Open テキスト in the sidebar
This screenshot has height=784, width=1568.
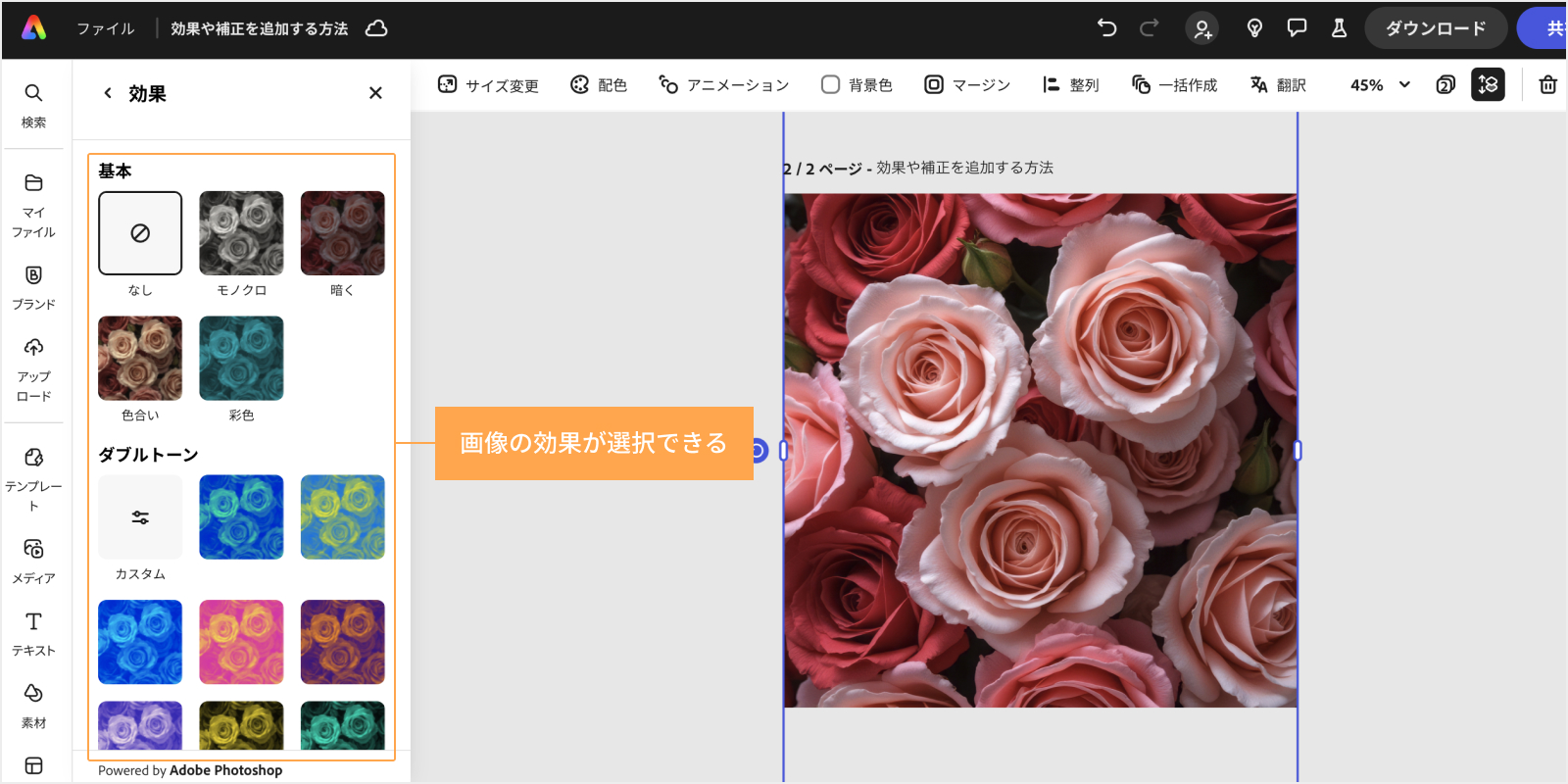pyautogui.click(x=34, y=634)
